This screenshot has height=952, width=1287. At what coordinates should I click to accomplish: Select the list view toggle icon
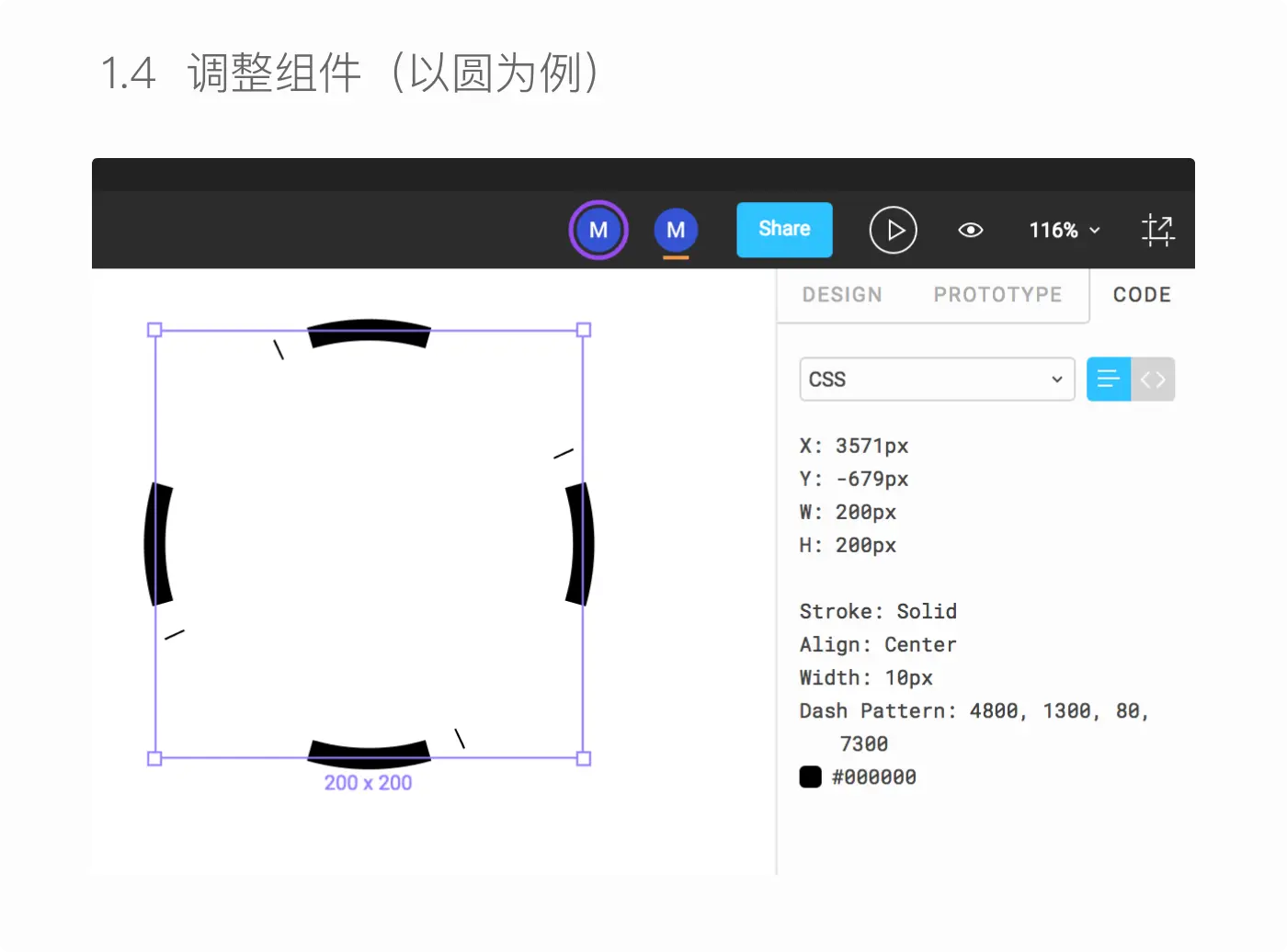tap(1109, 380)
